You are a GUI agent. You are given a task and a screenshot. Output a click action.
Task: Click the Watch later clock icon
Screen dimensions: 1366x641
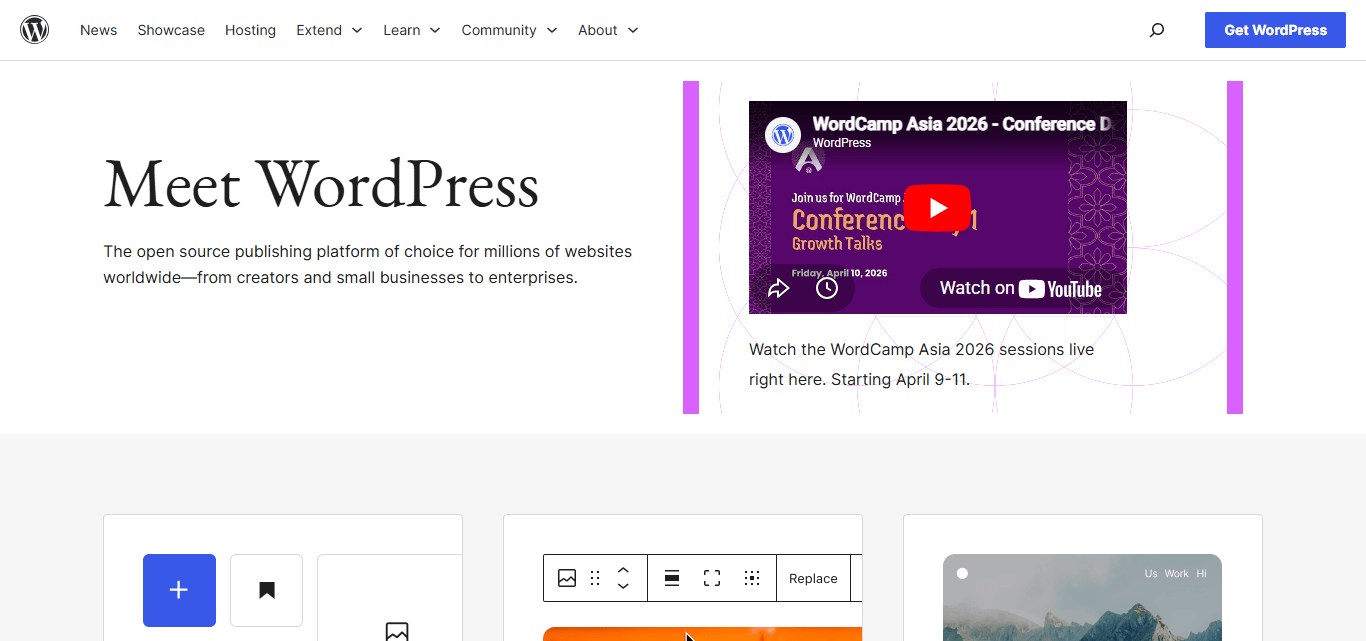coord(827,288)
